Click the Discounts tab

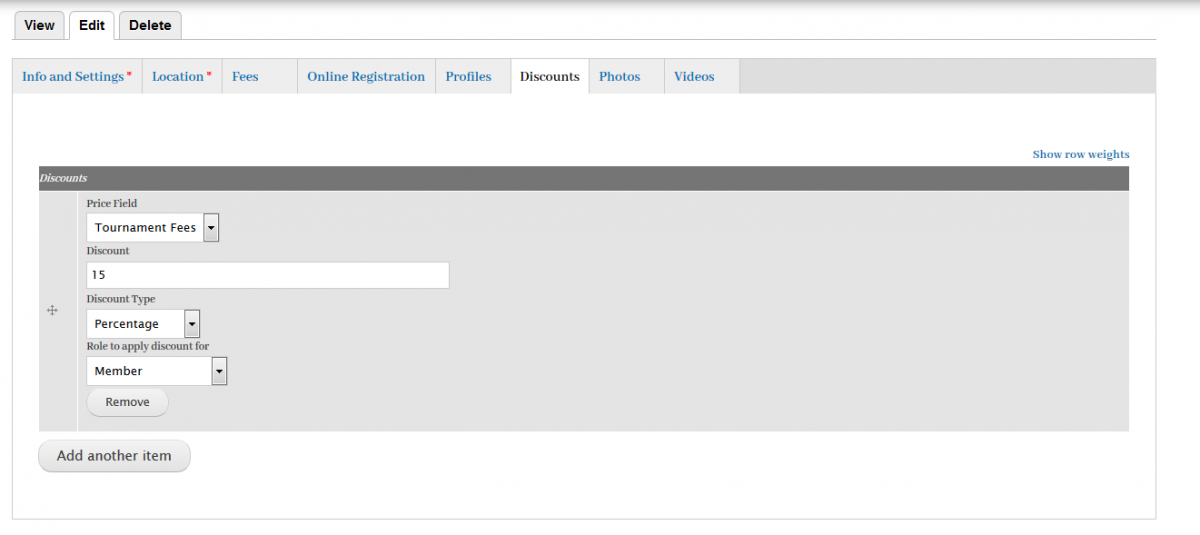click(x=549, y=76)
